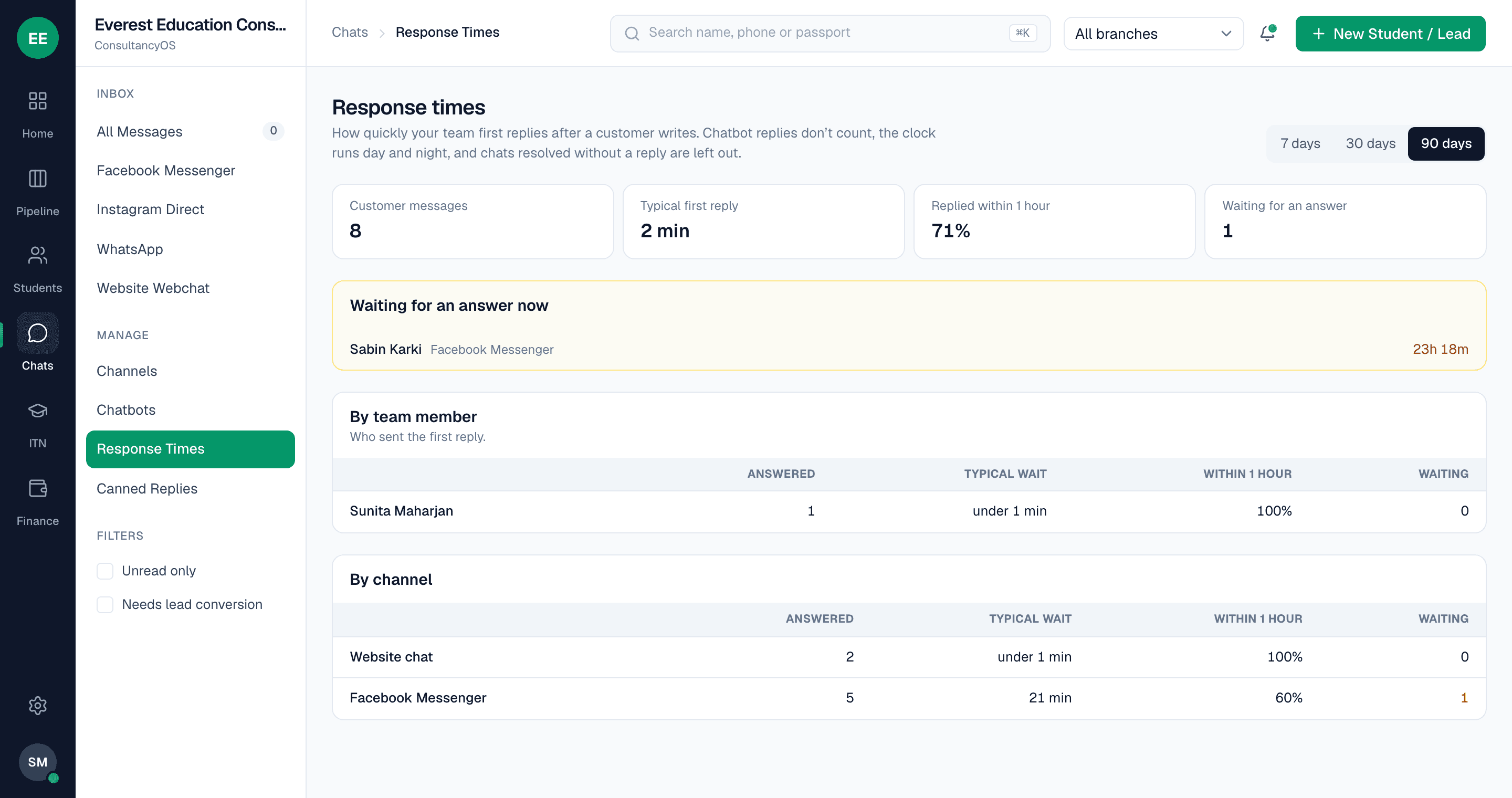Viewport: 1512px width, 798px height.
Task: Click the 23h 18m waiting time
Action: click(1441, 349)
